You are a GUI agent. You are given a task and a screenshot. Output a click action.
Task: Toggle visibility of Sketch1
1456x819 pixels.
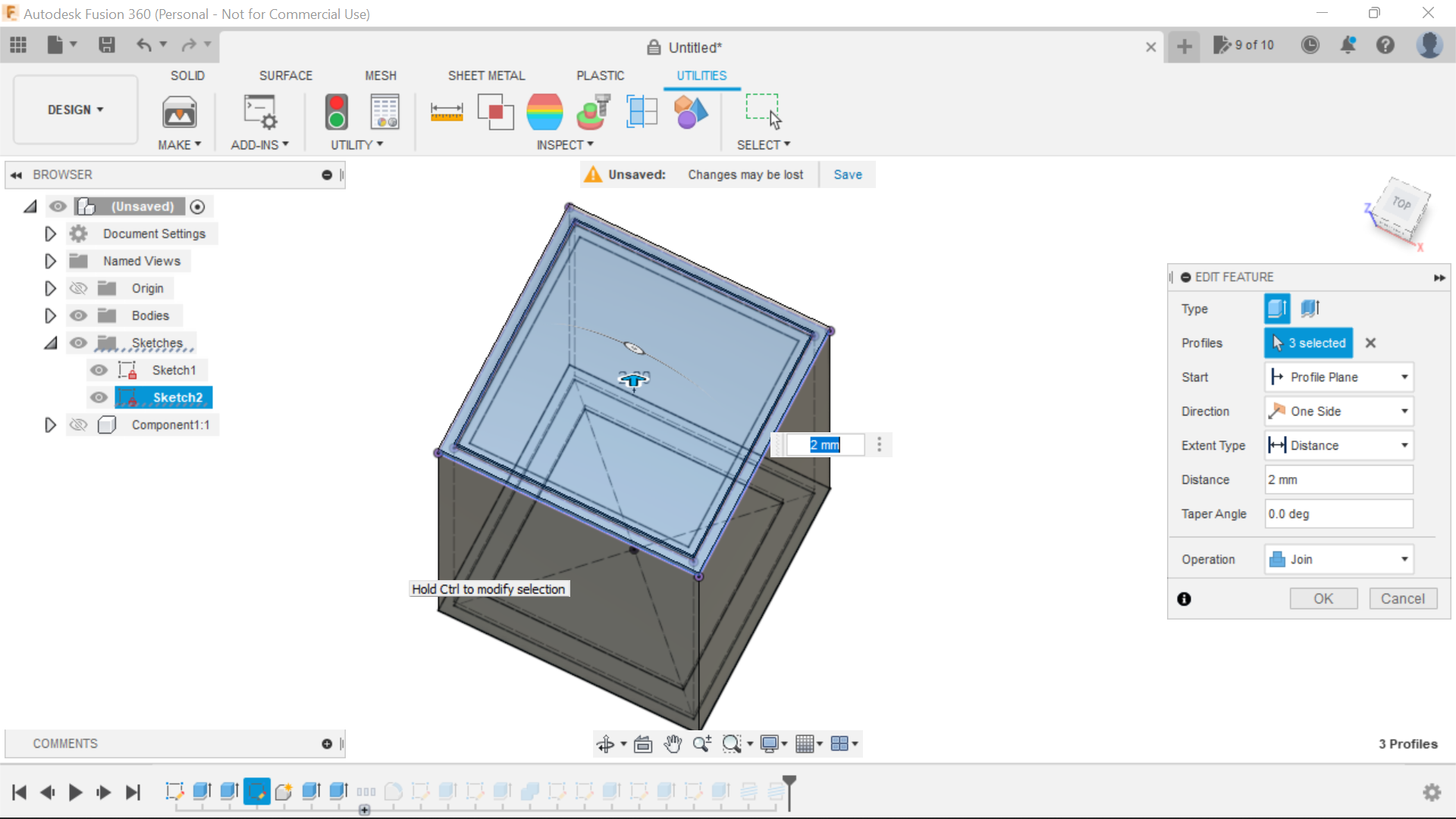(x=99, y=370)
